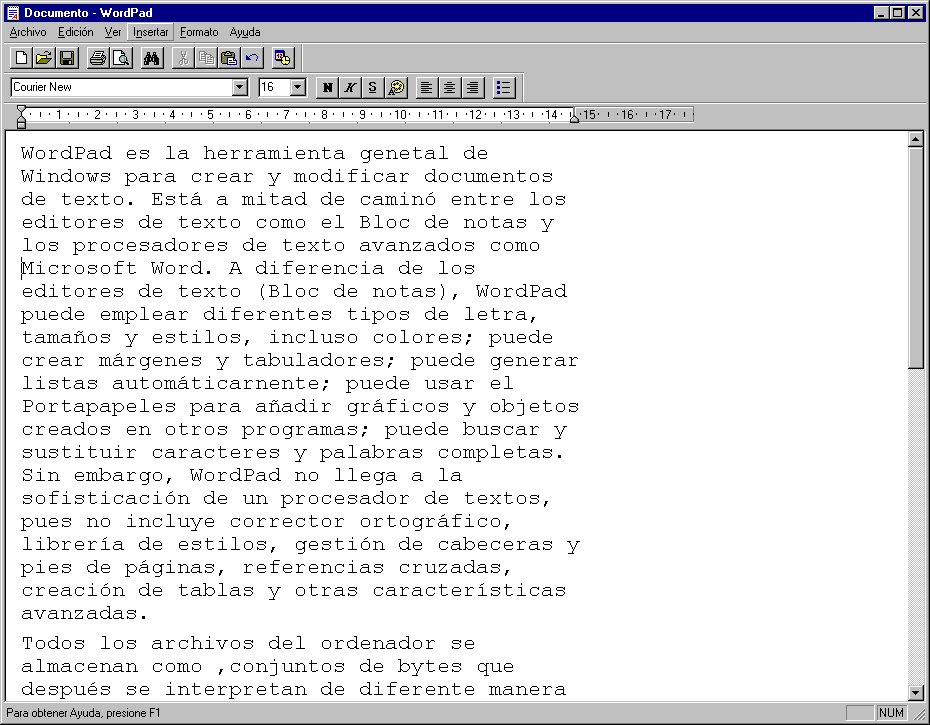Click the scroll up arrow of the vertical scrollbar

915,139
